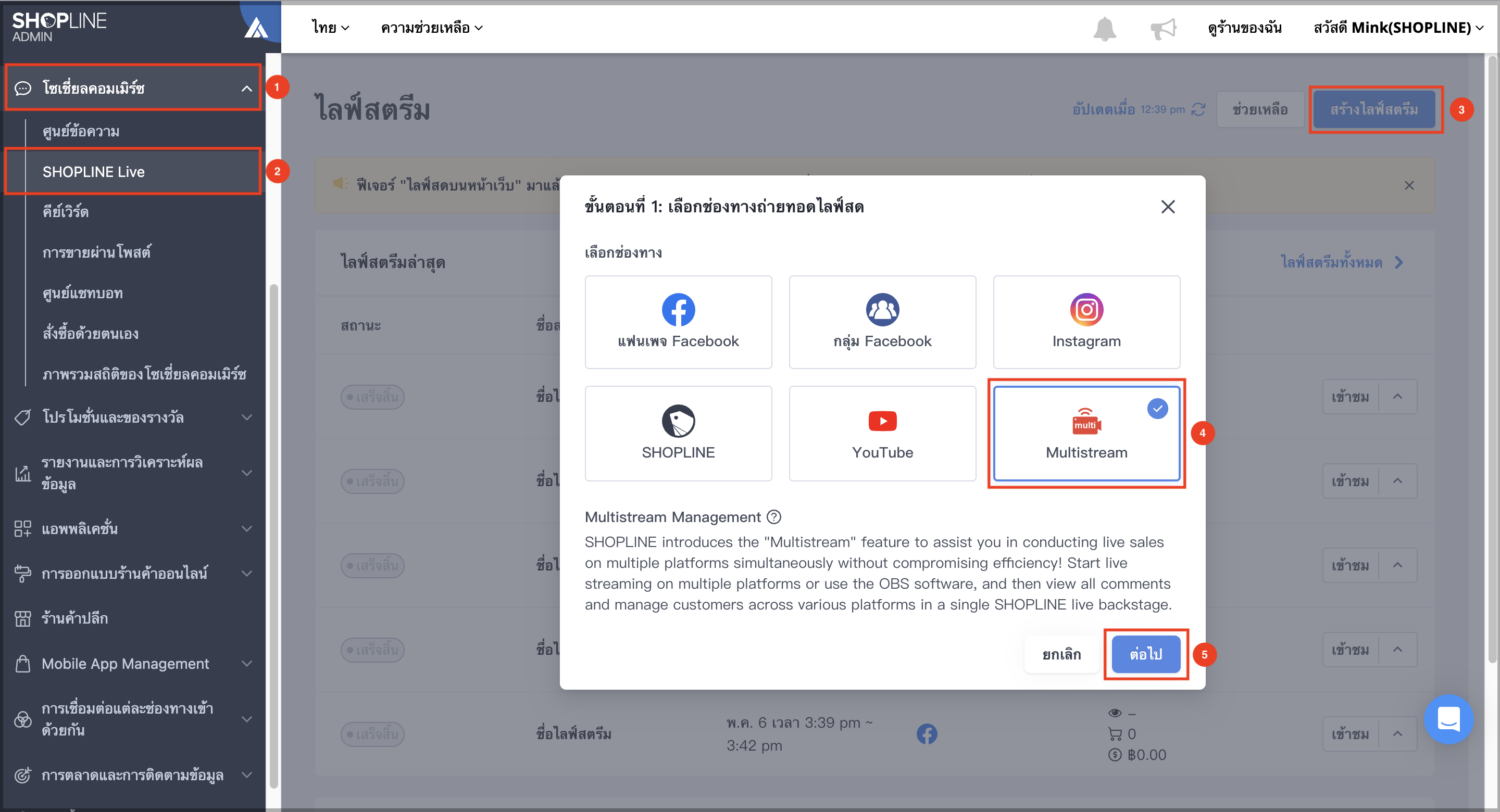Click the refresh update icon

(1198, 109)
